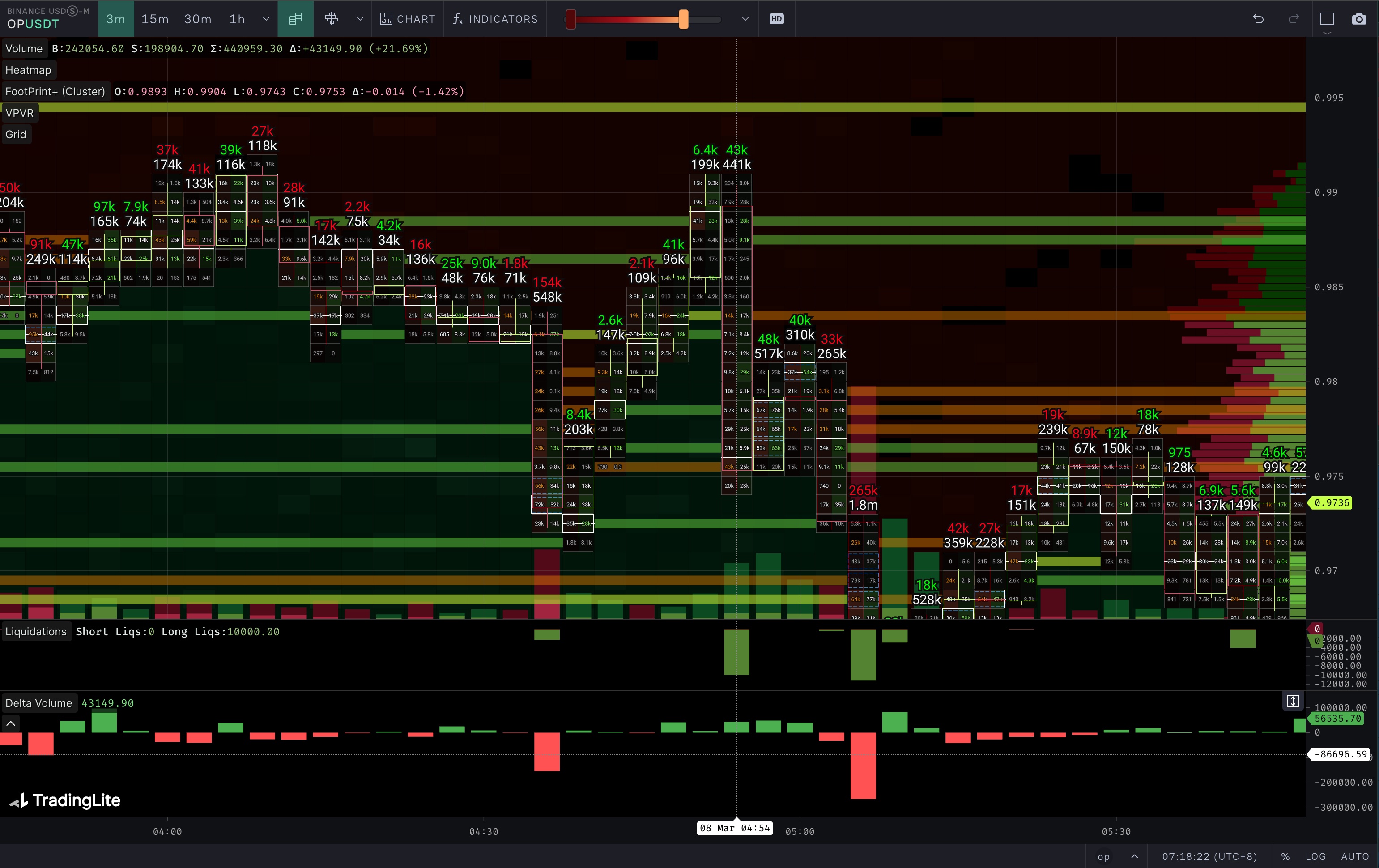Open the INDICATORS menu
This screenshot has height=868, width=1379.
495,19
